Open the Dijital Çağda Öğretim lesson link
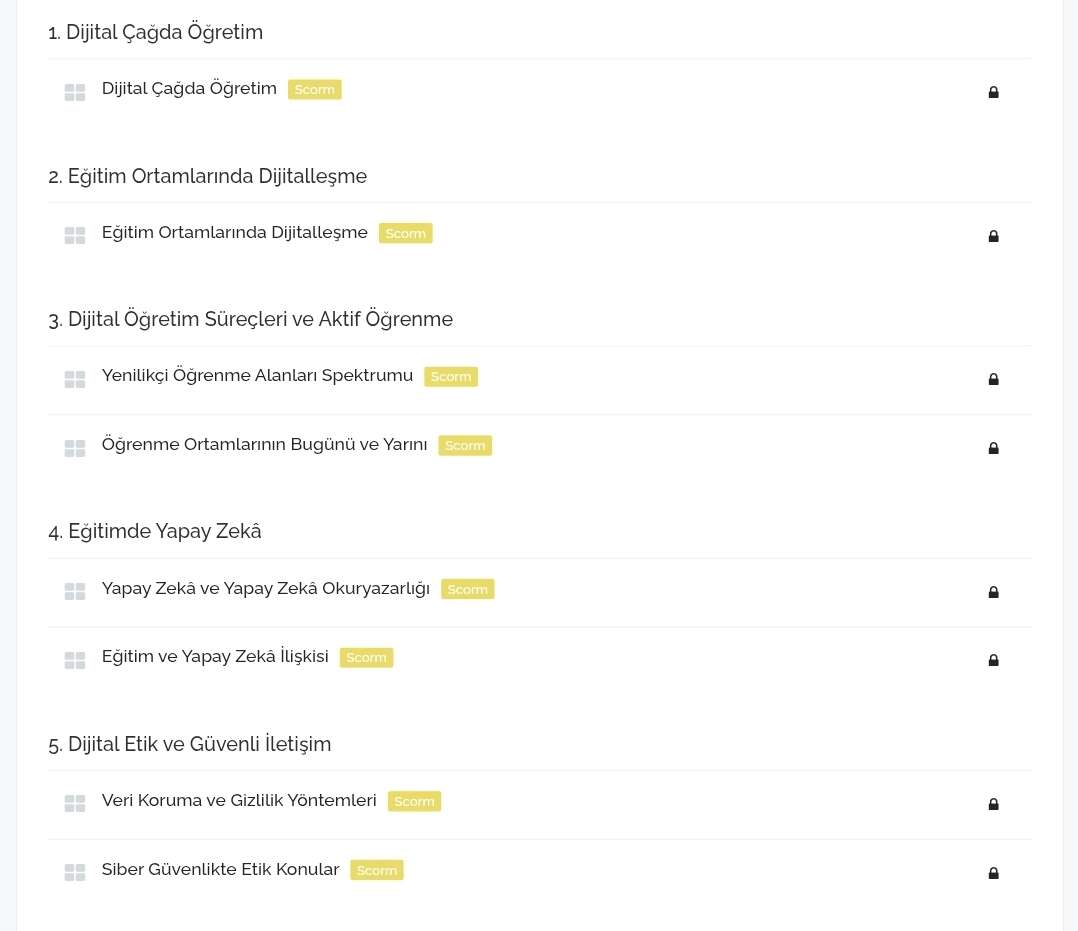The height and width of the screenshot is (931, 1078). 189,89
